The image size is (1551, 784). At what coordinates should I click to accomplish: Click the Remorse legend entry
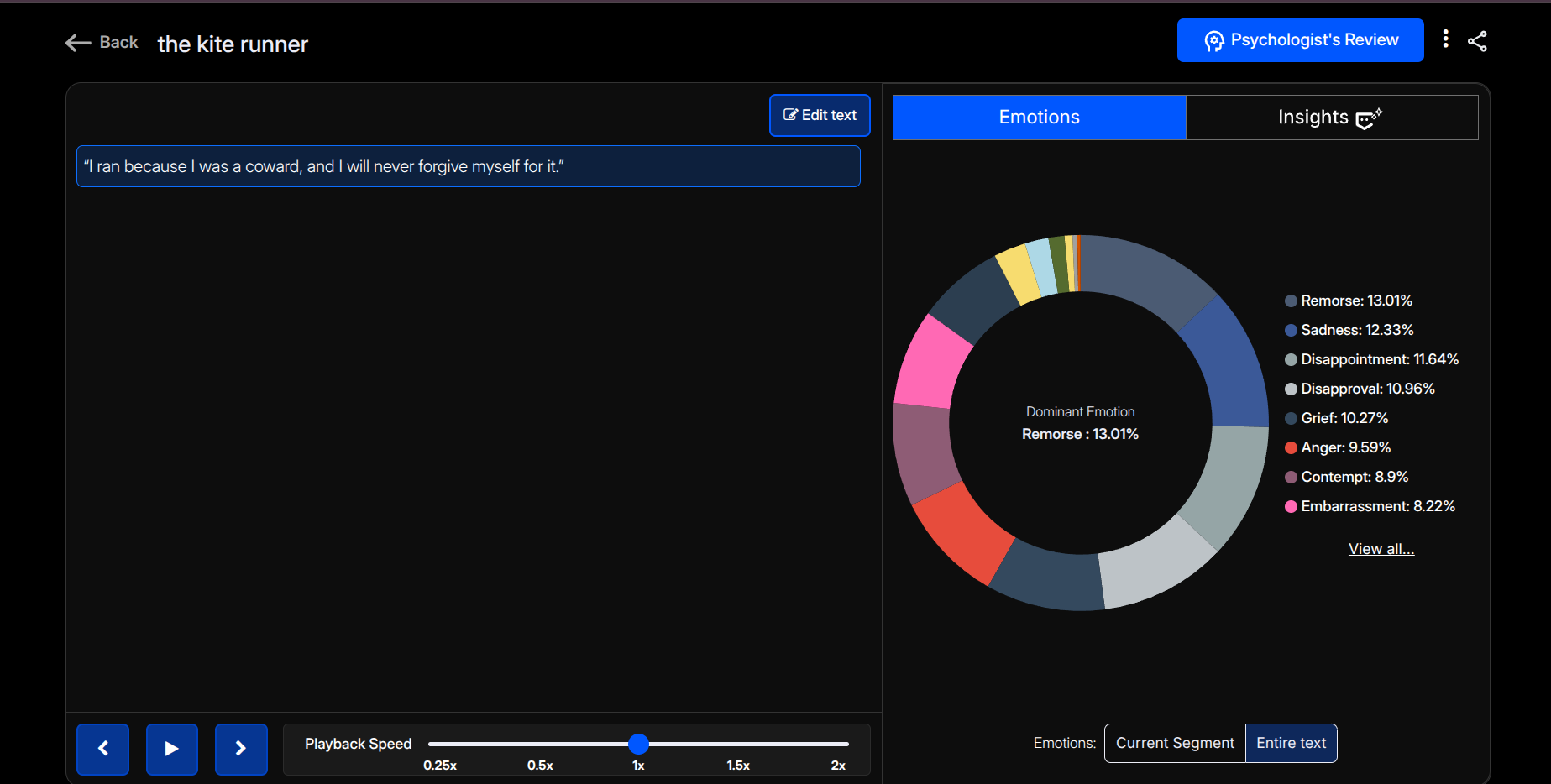[x=1355, y=301]
